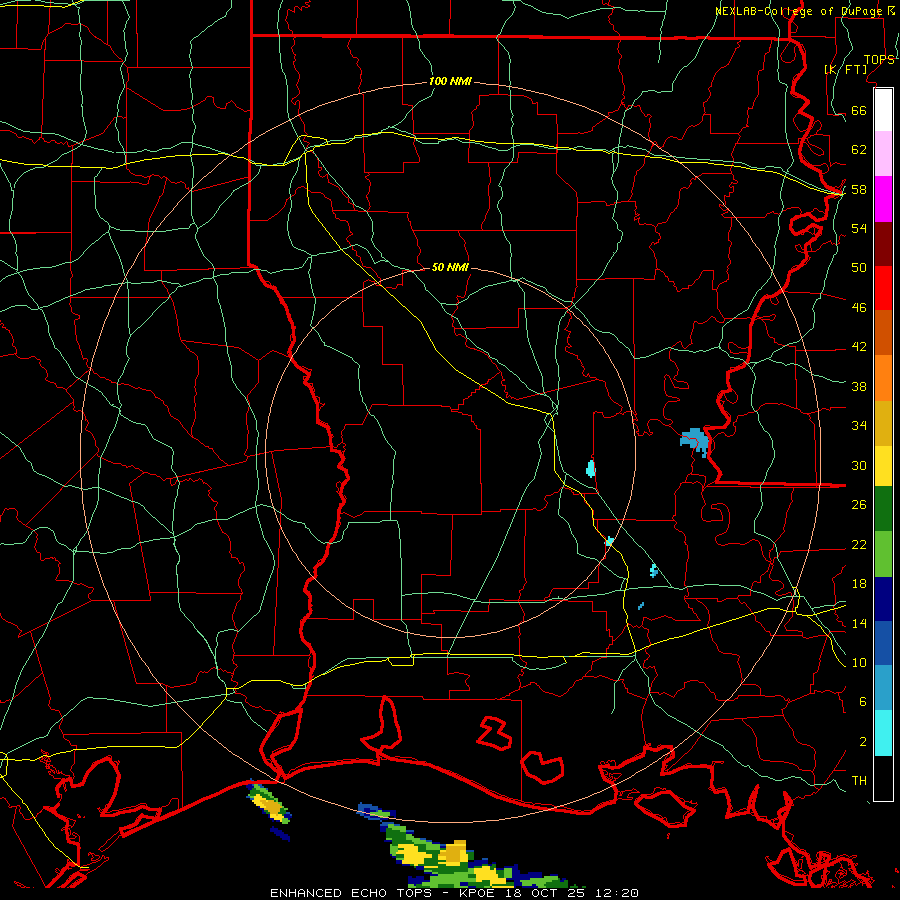Viewport: 900px width, 900px height.
Task: Click the "18" scale value
Action: [x=859, y=584]
